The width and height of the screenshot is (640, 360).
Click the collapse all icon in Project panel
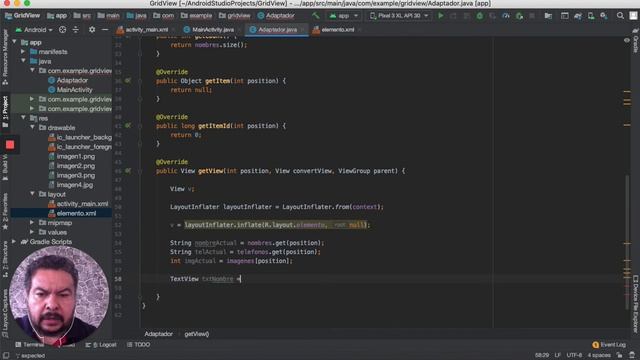click(x=76, y=30)
